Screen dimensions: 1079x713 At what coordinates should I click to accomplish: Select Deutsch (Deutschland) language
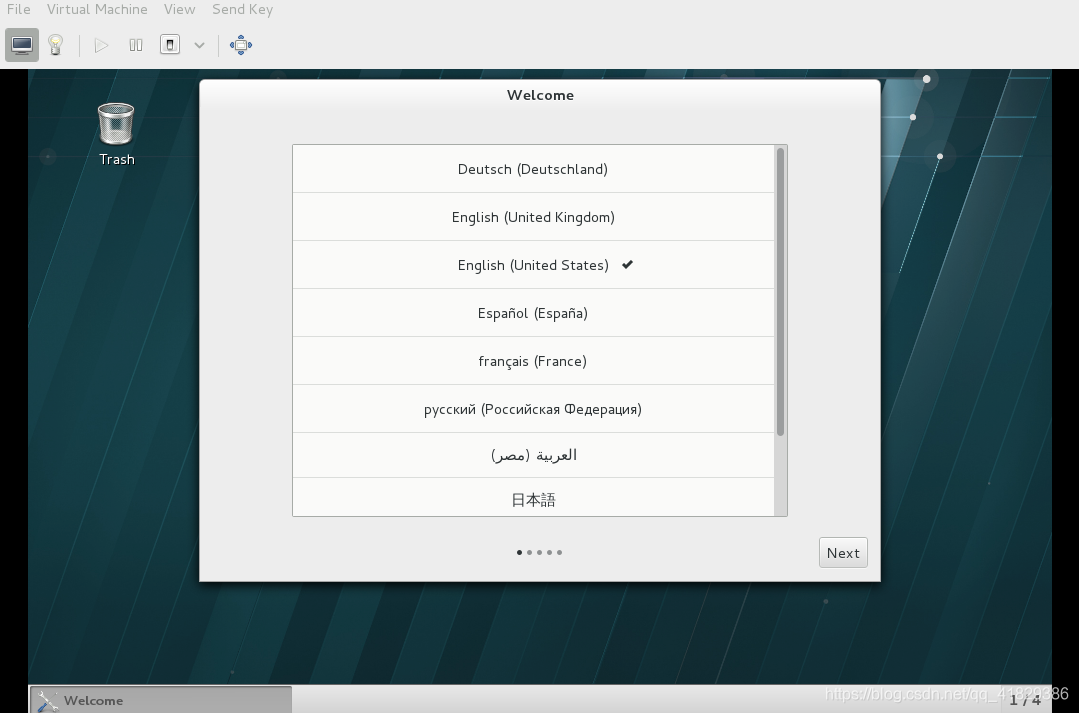point(533,169)
